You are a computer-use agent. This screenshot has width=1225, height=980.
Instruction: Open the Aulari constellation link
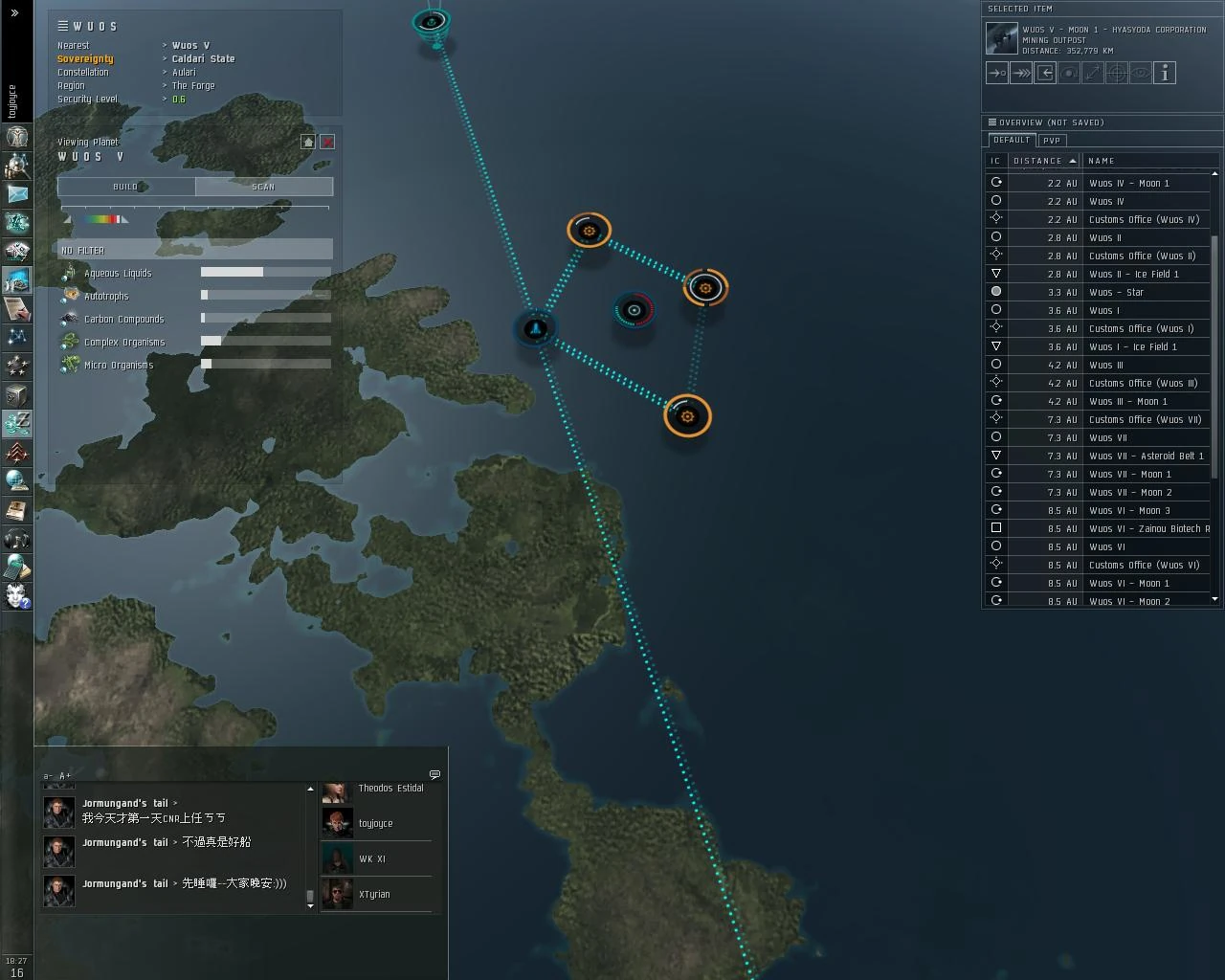pos(184,72)
